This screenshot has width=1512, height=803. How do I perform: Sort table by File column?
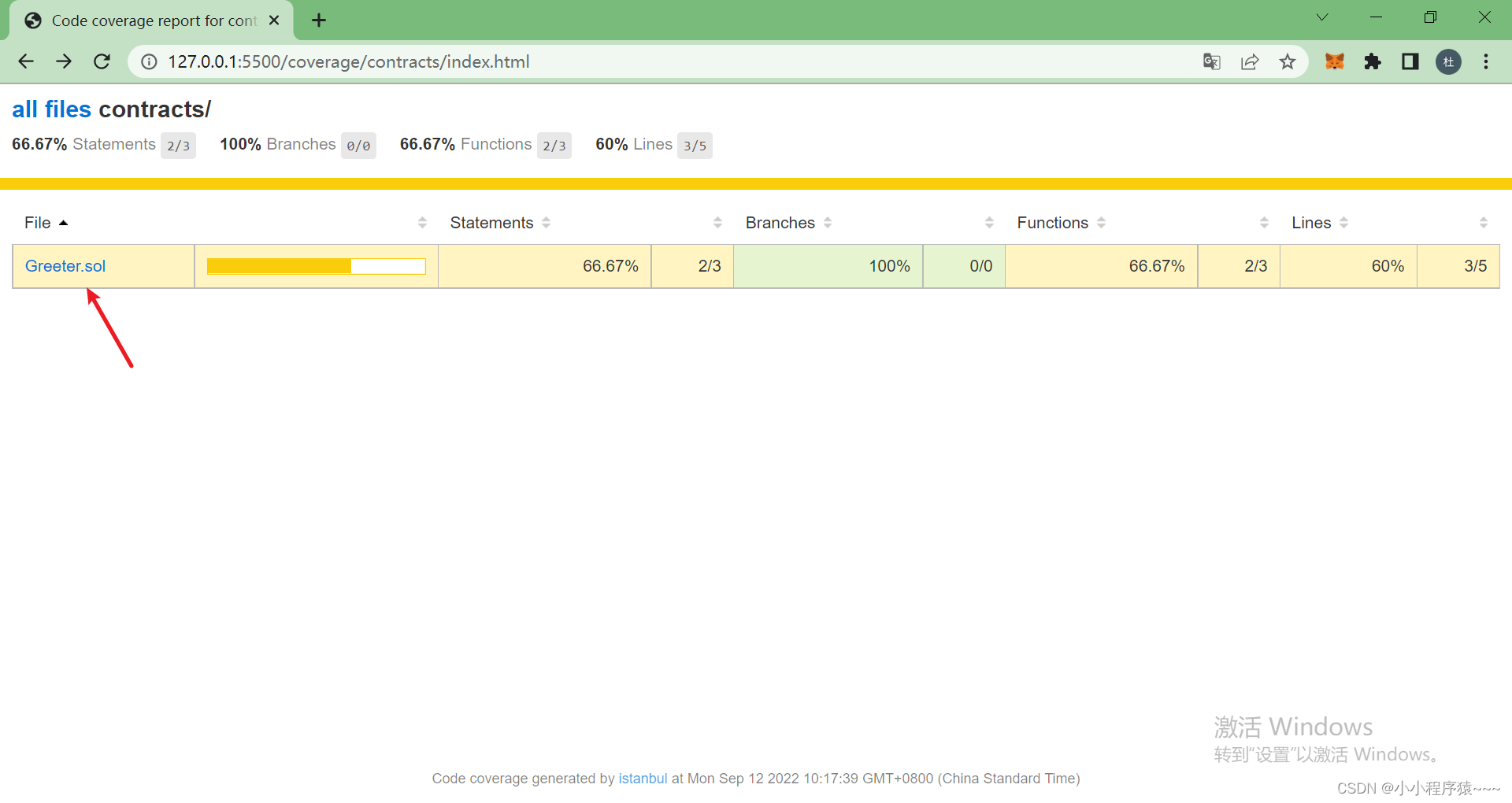(x=46, y=223)
